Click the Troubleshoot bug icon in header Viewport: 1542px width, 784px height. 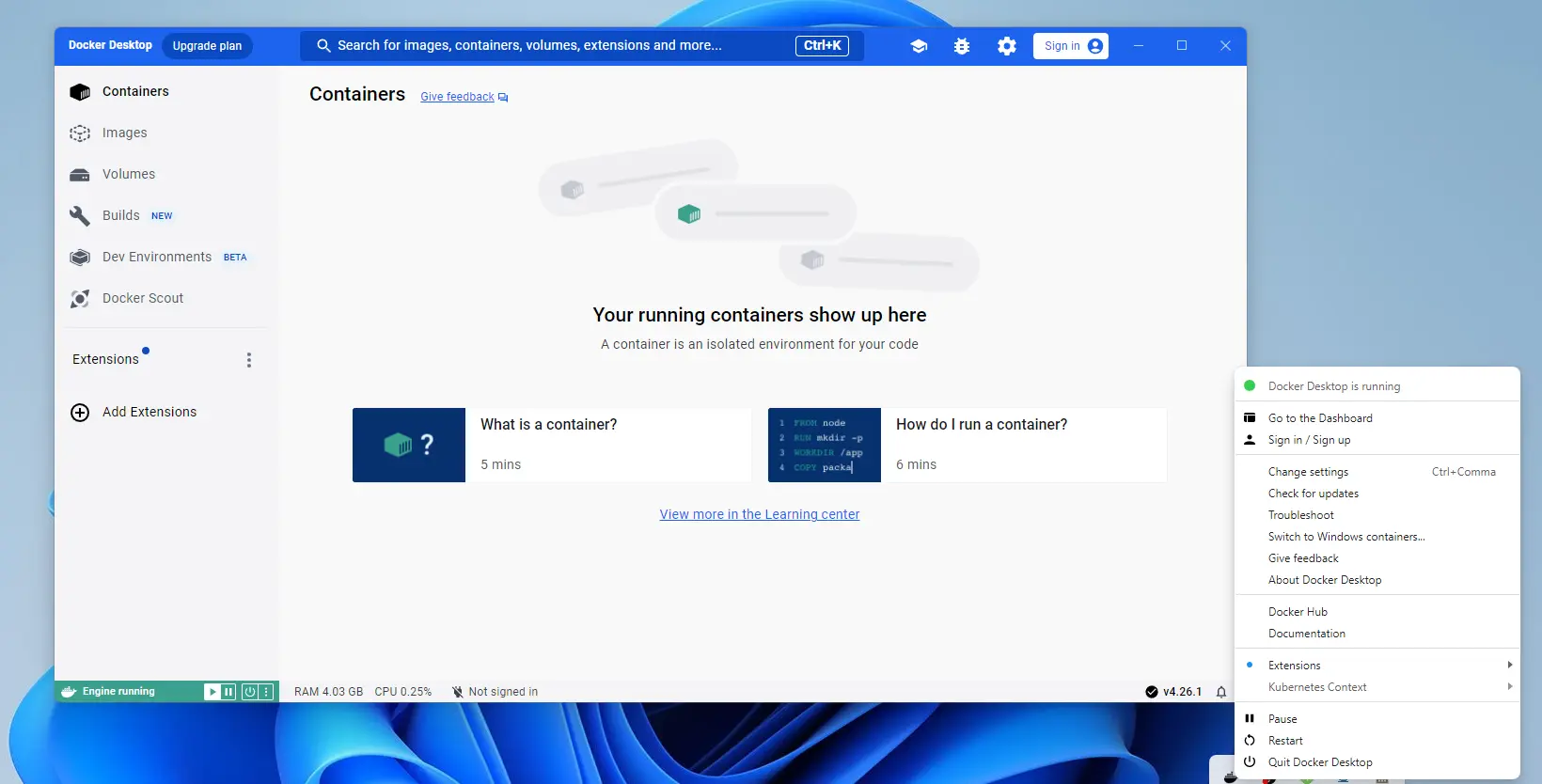pos(961,46)
